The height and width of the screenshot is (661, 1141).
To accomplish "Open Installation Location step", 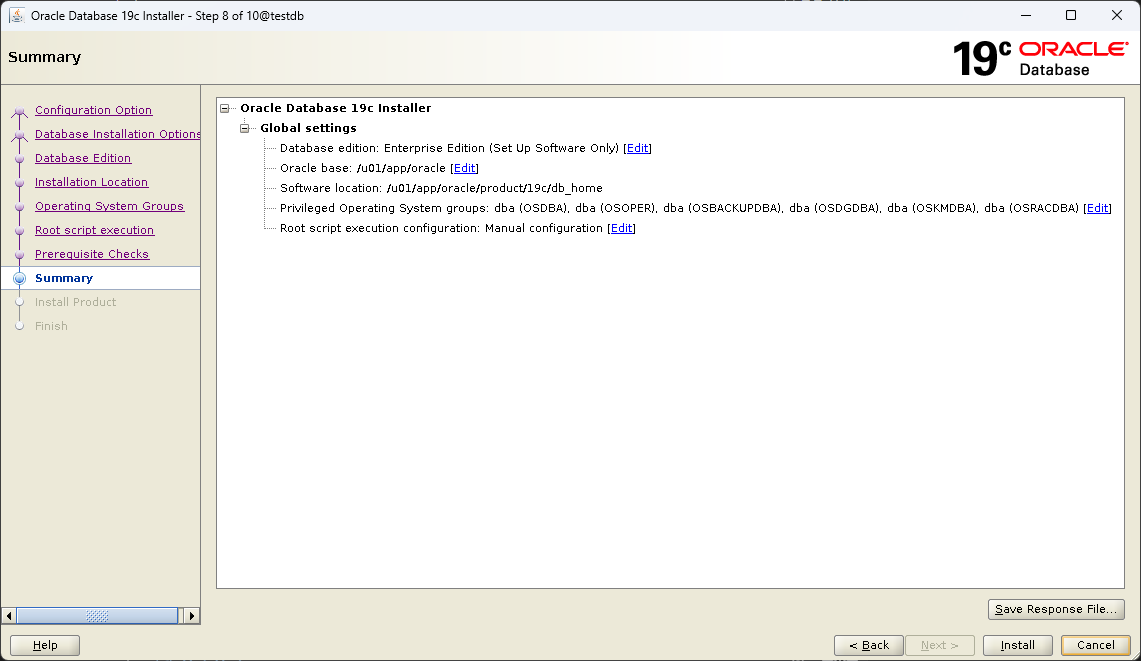I will (x=92, y=182).
